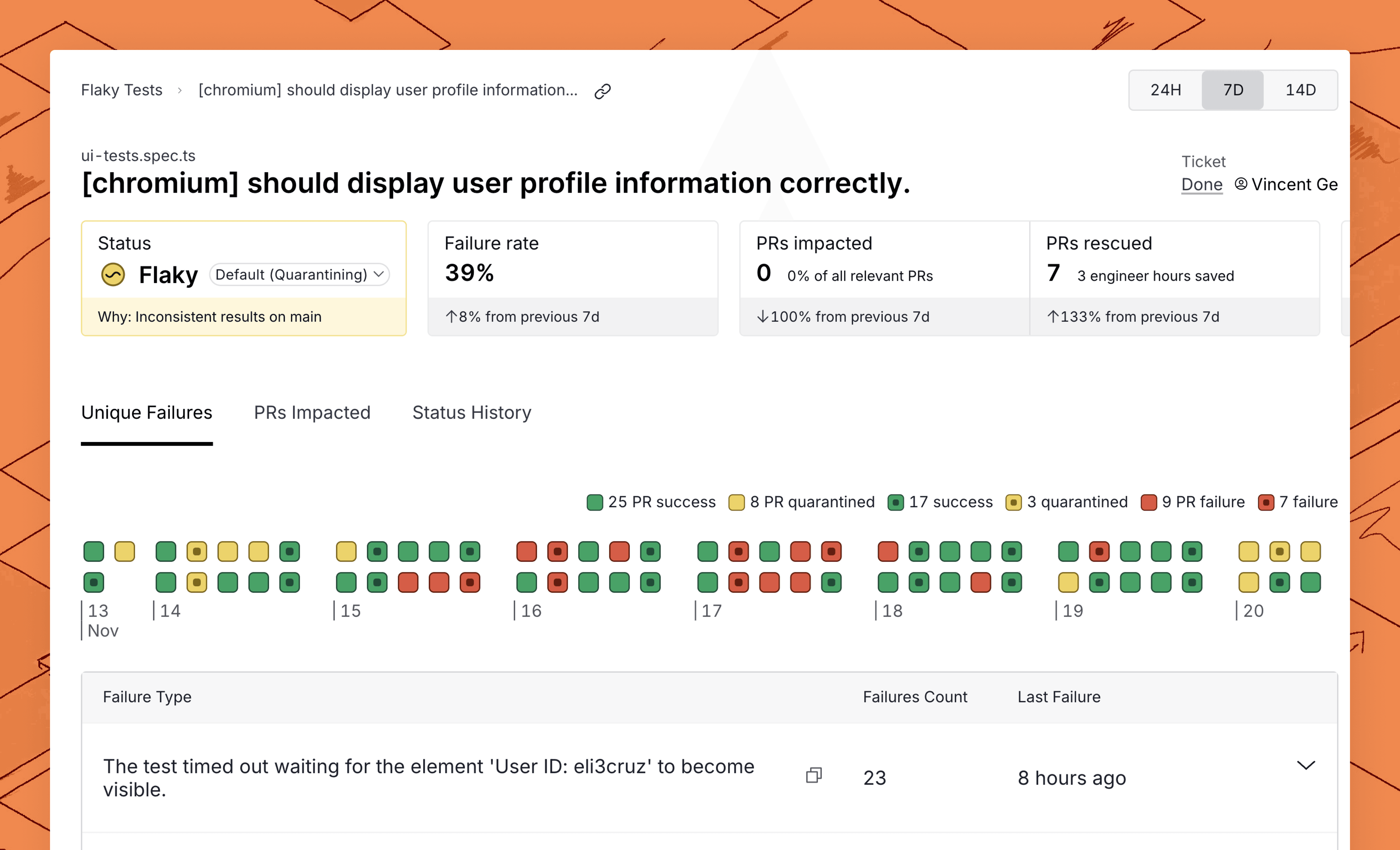Viewport: 1400px width, 850px height.
Task: Click the 9 PR failure legend icon
Action: 1148,502
